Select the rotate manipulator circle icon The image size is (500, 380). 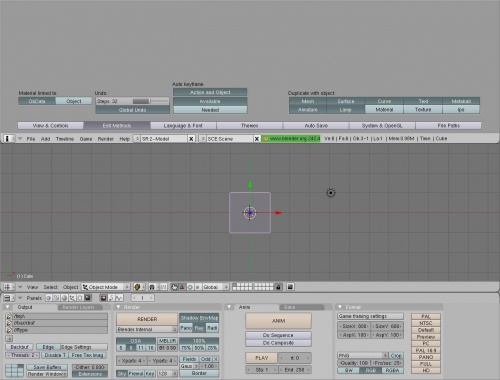[190, 287]
